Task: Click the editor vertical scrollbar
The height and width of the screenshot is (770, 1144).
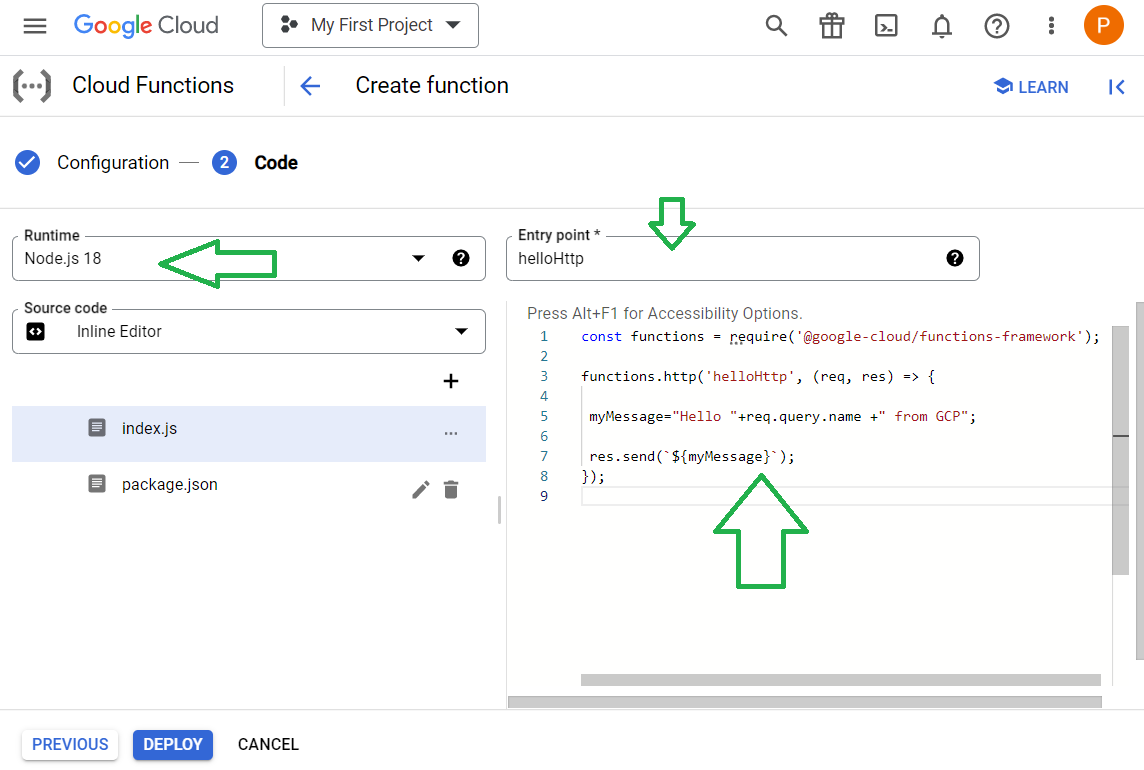Action: click(x=1121, y=450)
